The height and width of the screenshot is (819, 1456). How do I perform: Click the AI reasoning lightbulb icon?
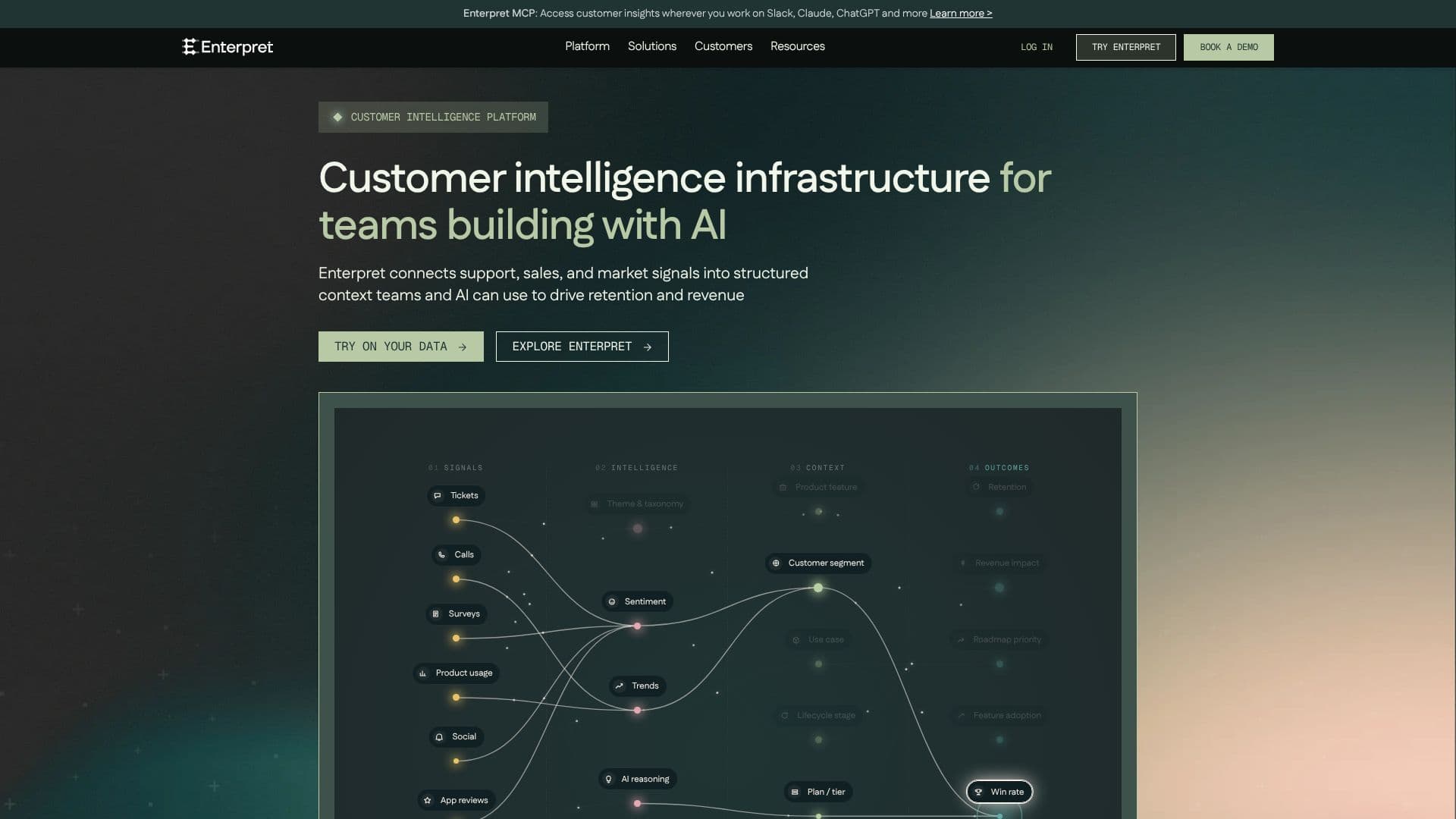[608, 780]
